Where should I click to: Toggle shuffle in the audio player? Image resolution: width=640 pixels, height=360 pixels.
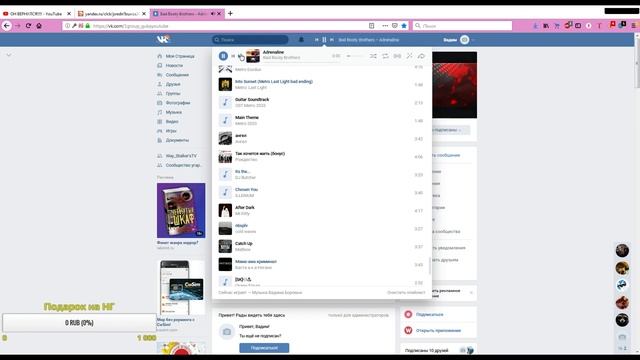tap(373, 56)
